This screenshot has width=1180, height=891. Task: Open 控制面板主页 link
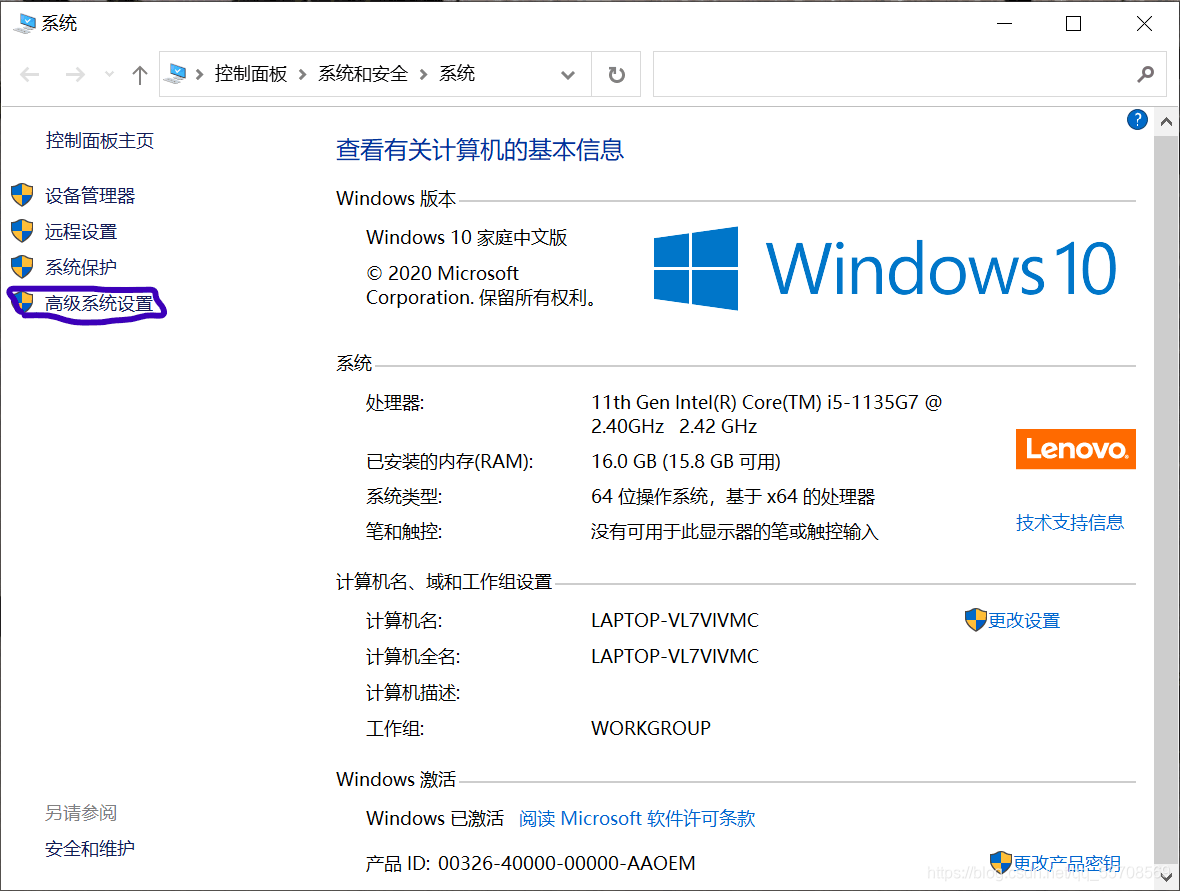(x=99, y=141)
